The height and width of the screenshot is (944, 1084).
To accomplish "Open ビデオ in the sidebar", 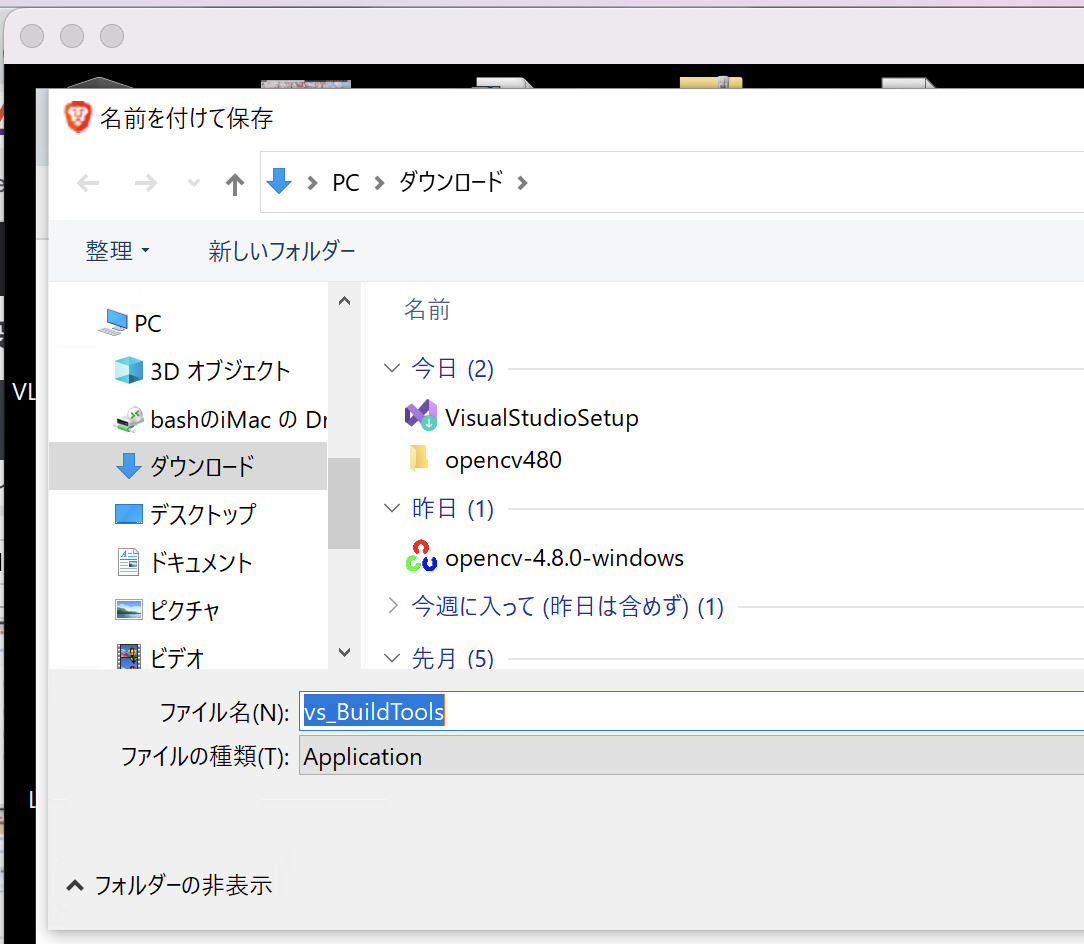I will [x=177, y=658].
